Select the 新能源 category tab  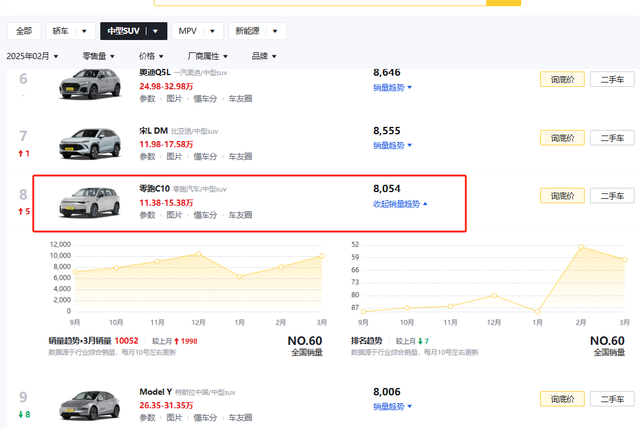247,31
